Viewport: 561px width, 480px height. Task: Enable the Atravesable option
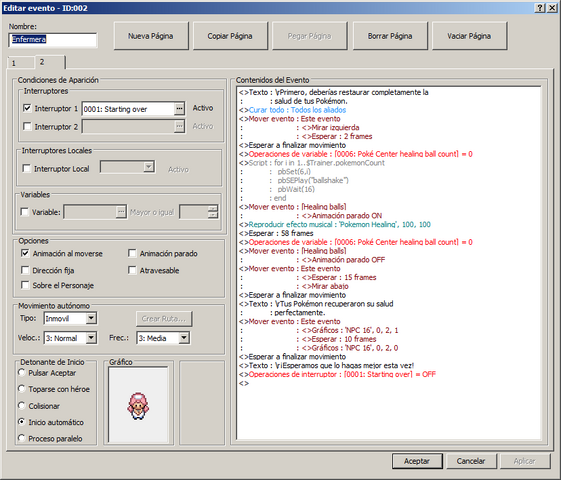(x=132, y=270)
